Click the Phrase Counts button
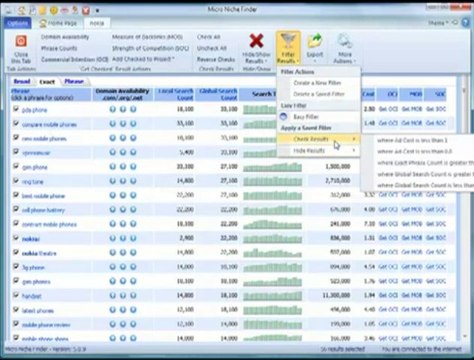The image size is (474, 360). (x=59, y=48)
